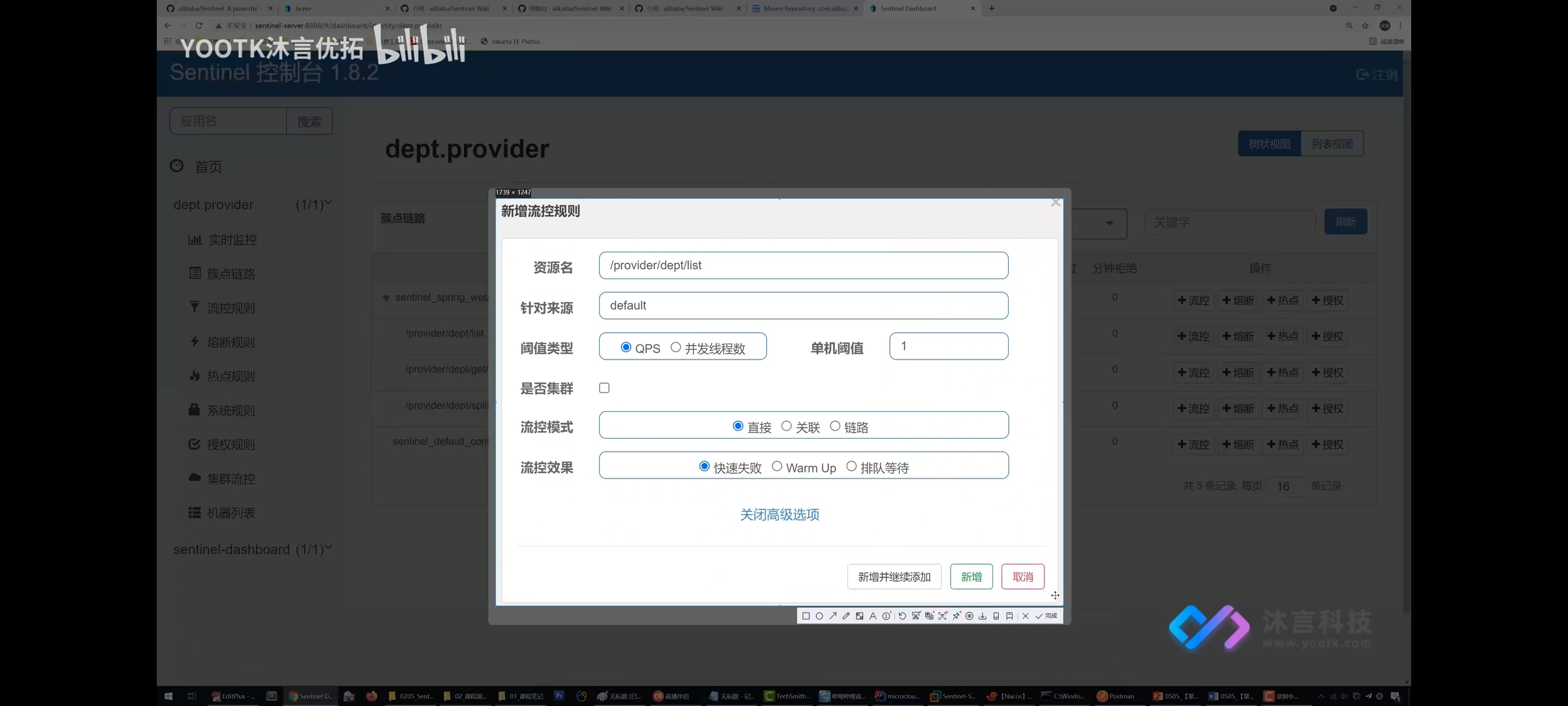
Task: Click green 新增 button
Action: click(972, 577)
